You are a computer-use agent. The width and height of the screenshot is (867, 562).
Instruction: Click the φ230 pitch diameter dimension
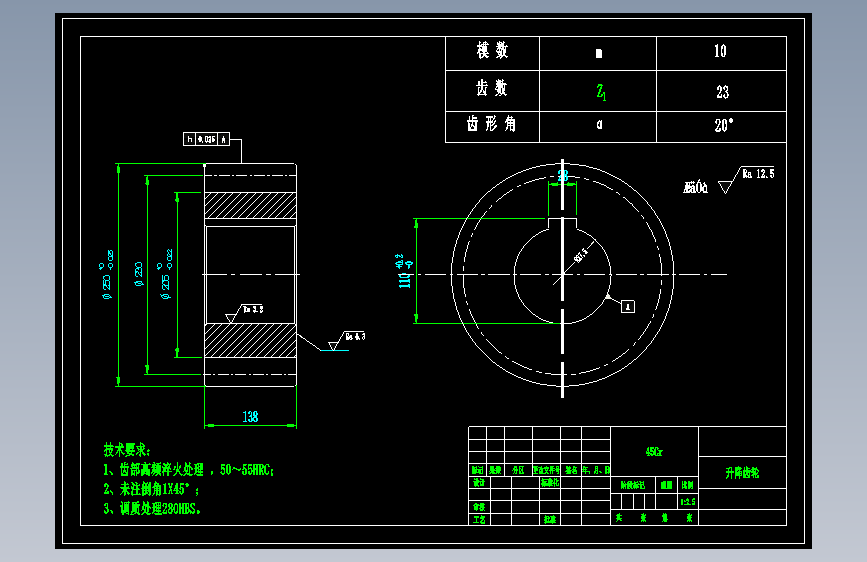point(139,274)
